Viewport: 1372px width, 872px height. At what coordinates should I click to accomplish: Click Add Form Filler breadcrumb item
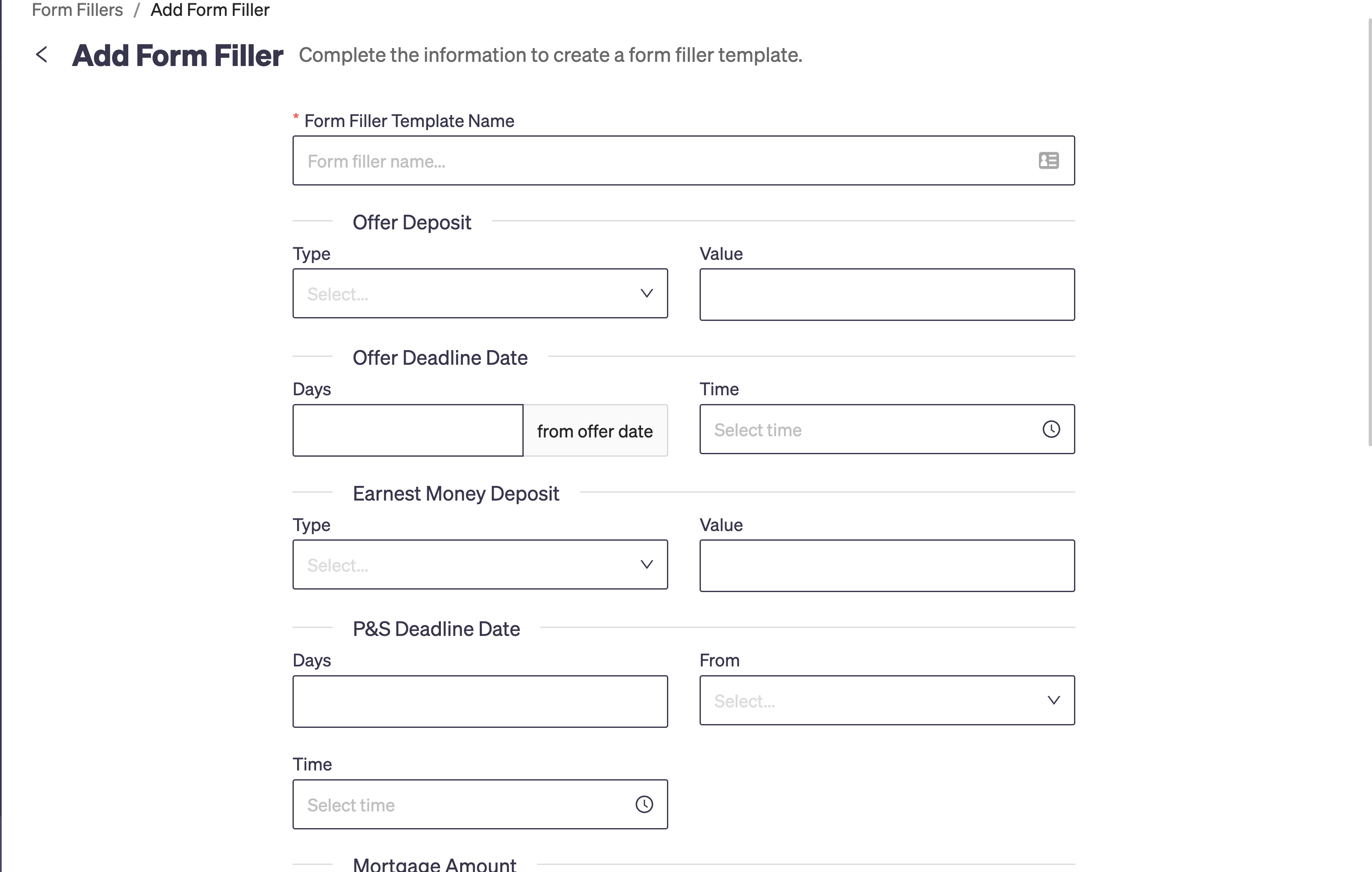click(210, 10)
